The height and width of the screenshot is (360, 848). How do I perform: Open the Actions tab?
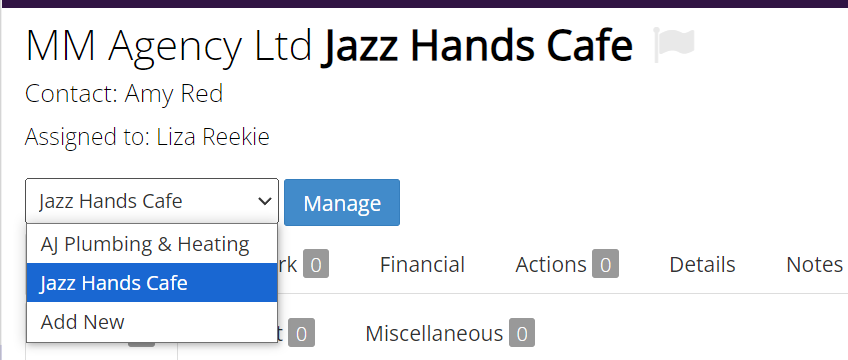pyautogui.click(x=567, y=264)
